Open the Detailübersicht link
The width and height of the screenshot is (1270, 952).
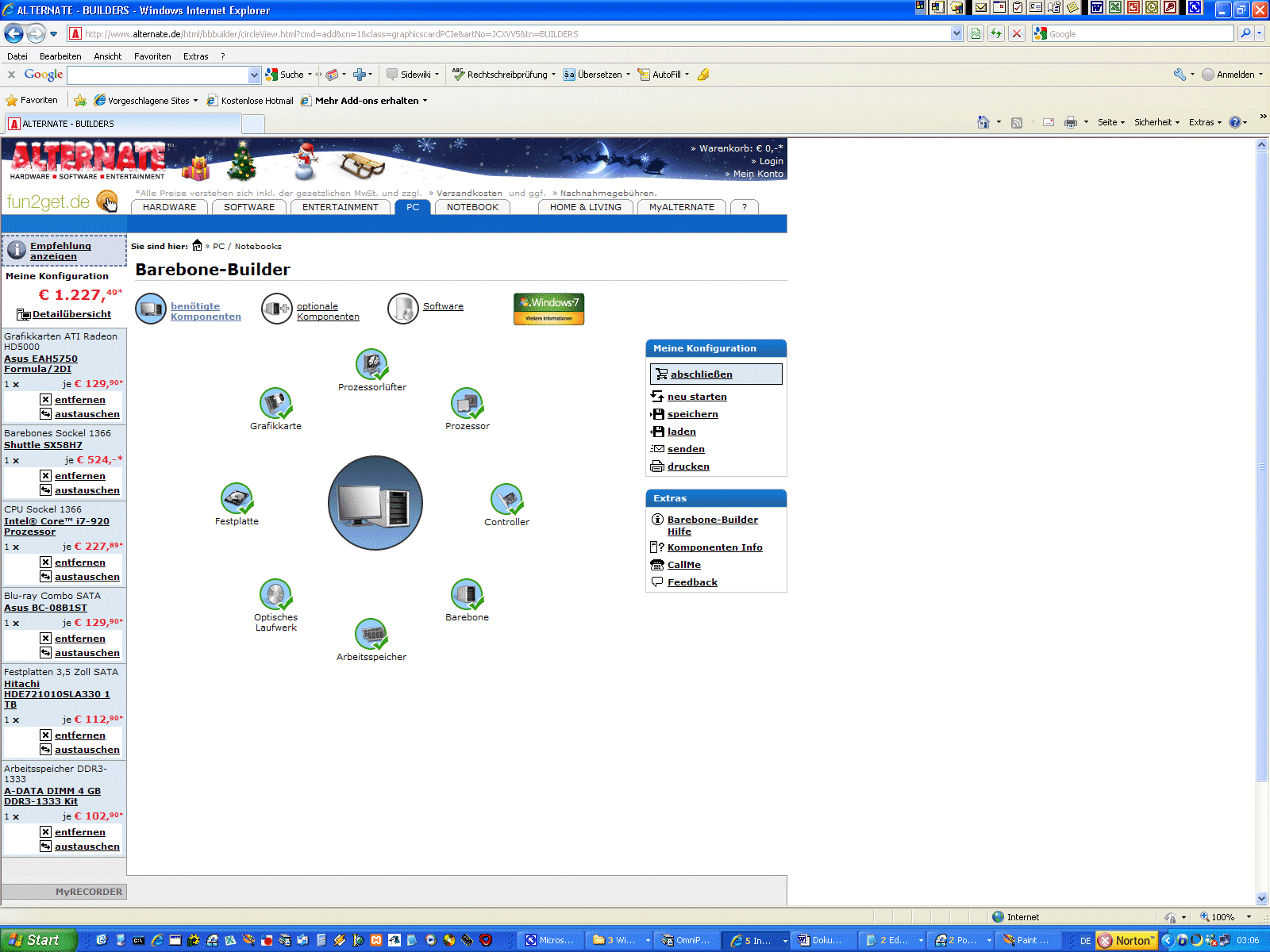[71, 314]
